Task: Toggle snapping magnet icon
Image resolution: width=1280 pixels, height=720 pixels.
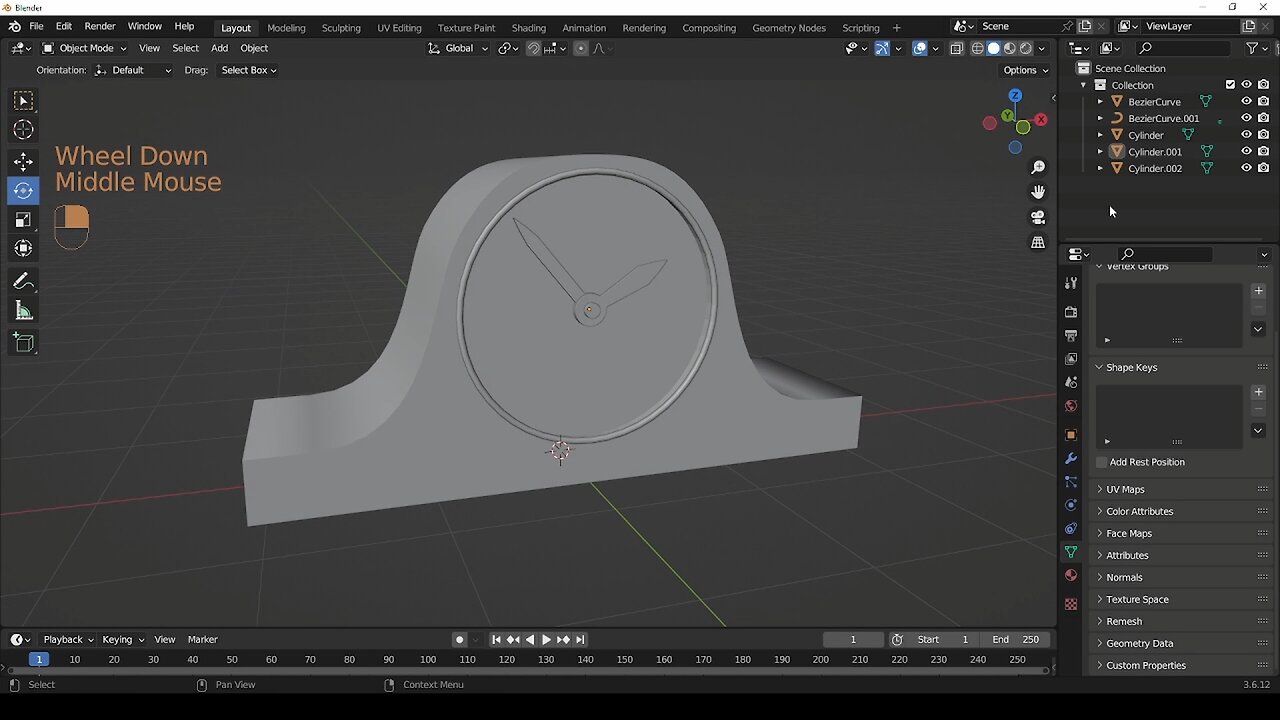Action: (533, 48)
